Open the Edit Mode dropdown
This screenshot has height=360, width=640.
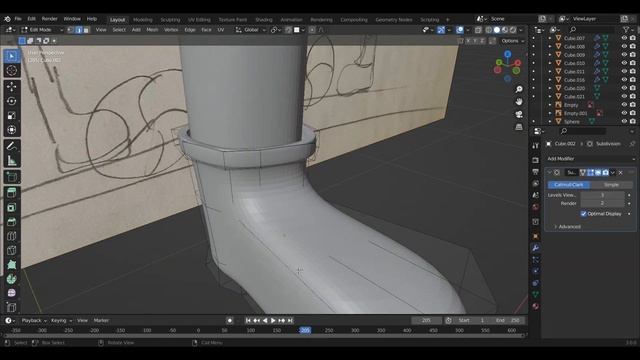point(42,30)
